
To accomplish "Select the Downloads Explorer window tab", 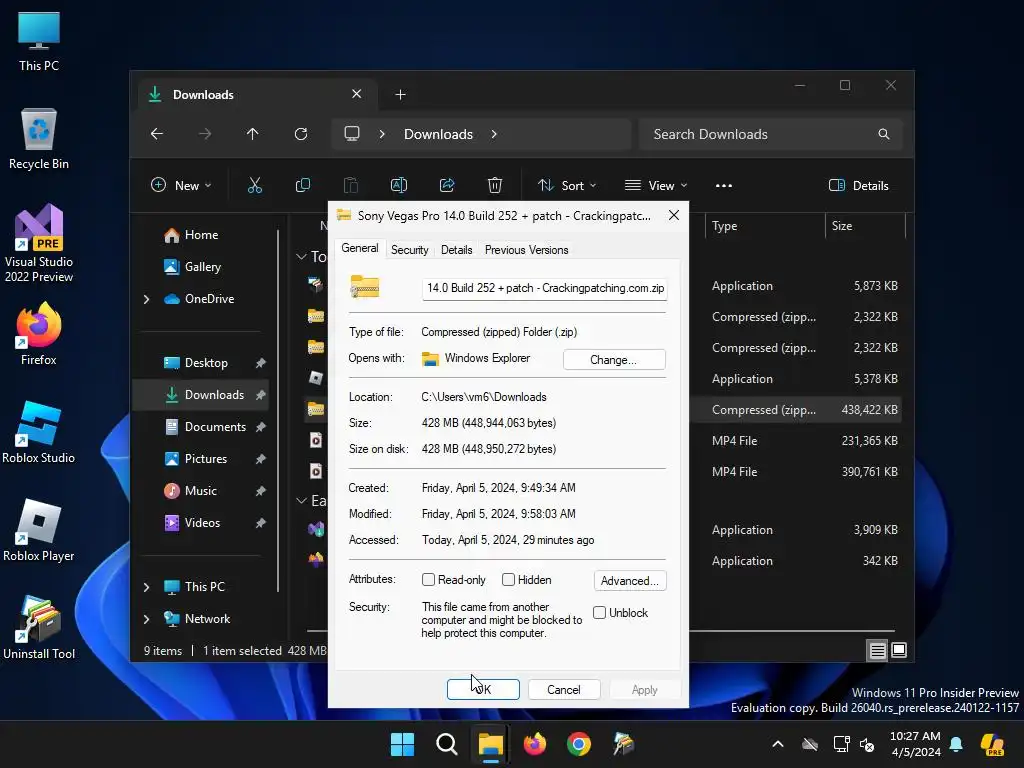I will coord(255,95).
